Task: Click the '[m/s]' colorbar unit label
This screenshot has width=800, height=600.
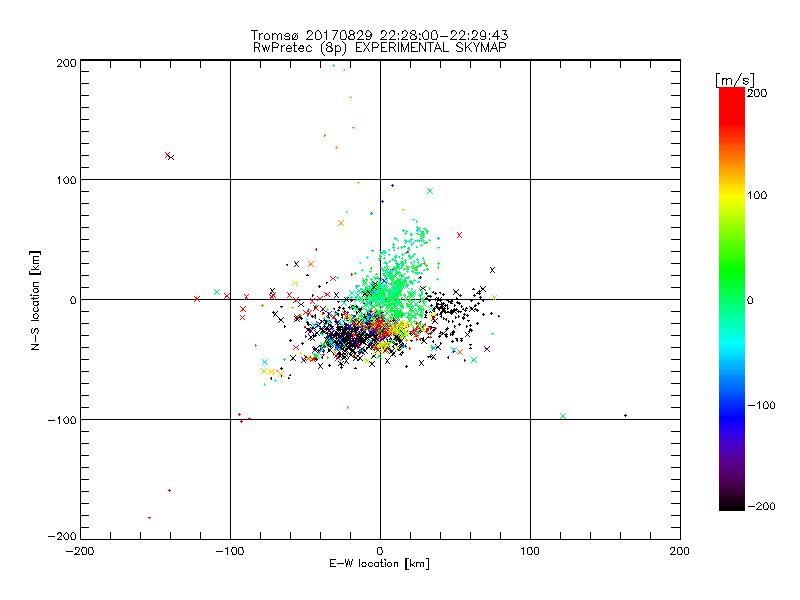Action: coord(735,80)
